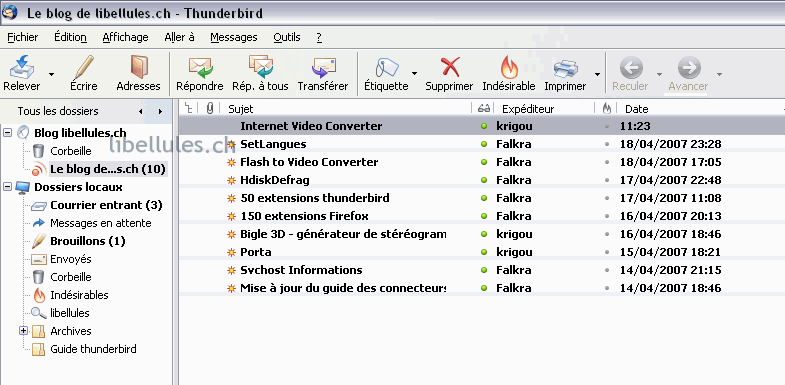
Task: Collapse the Blog libellules.ch account tree
Action: point(7,133)
